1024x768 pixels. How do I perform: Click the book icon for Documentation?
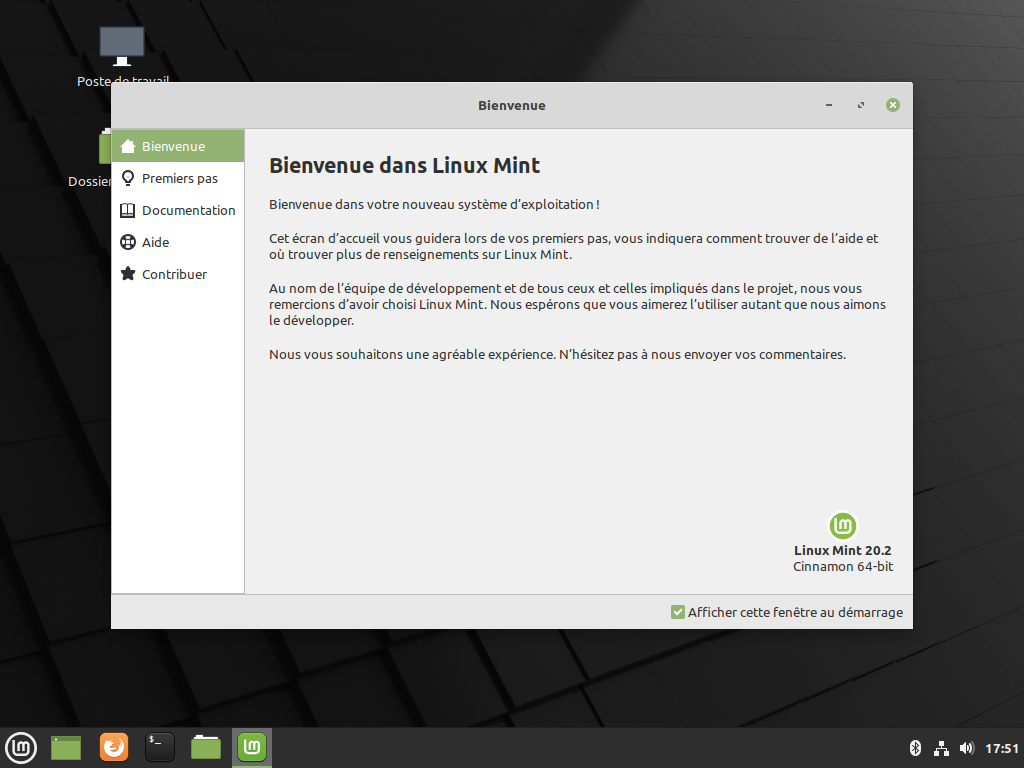click(128, 210)
